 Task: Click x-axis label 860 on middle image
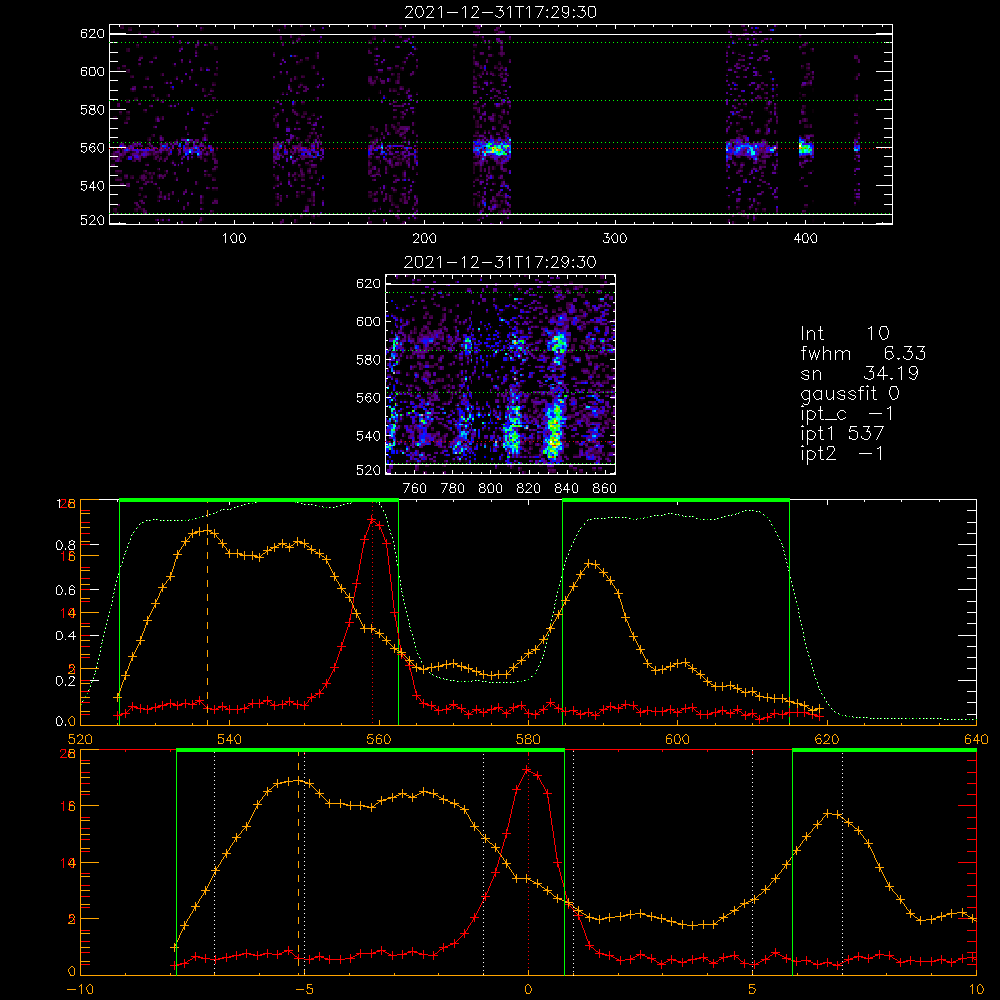click(x=605, y=489)
